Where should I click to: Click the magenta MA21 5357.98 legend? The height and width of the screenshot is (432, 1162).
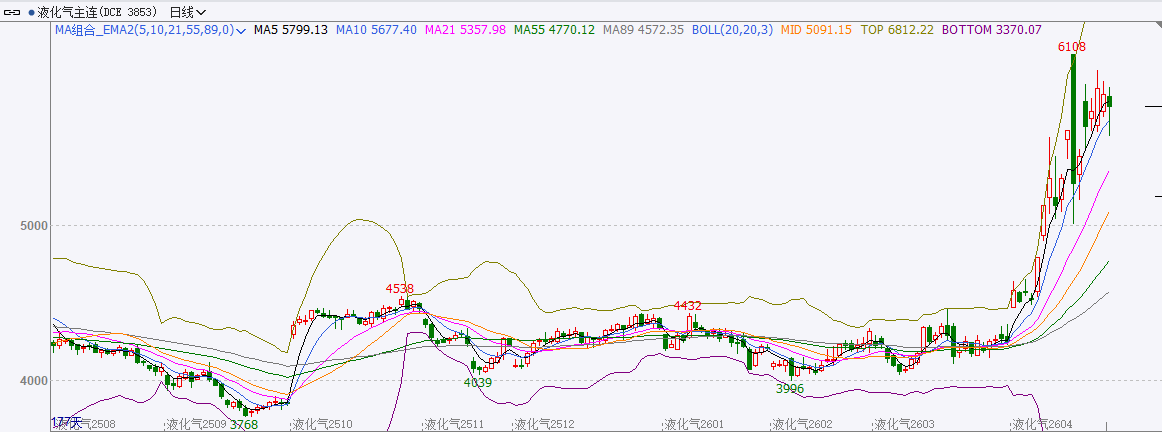[465, 31]
